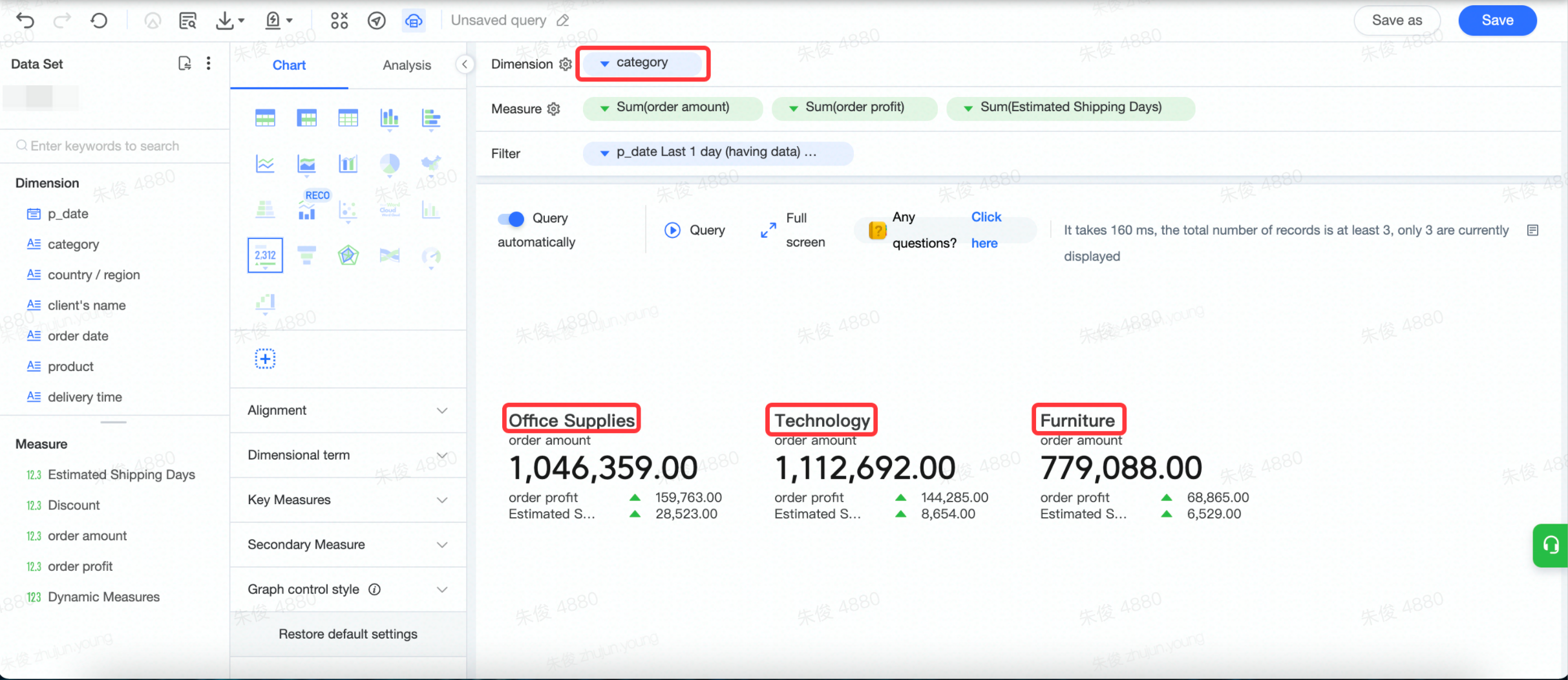Click the compass navigation icon
1568x680 pixels.
pos(376,21)
